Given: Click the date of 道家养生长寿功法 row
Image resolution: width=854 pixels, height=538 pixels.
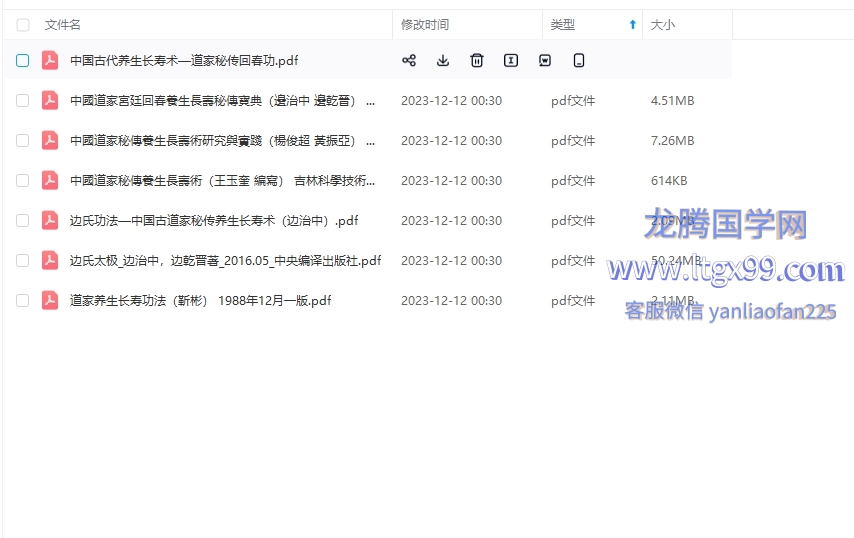Looking at the screenshot, I should [452, 301].
